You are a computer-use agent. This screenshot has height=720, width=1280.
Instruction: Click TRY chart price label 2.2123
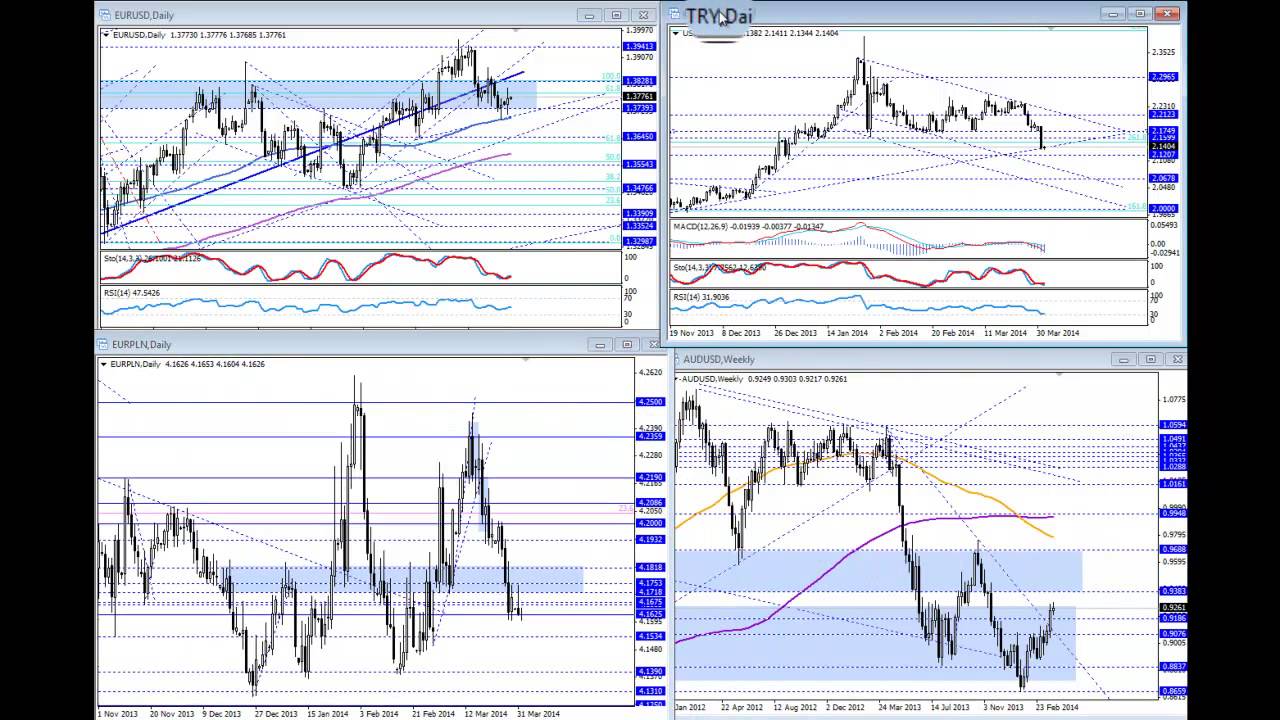tap(1163, 115)
